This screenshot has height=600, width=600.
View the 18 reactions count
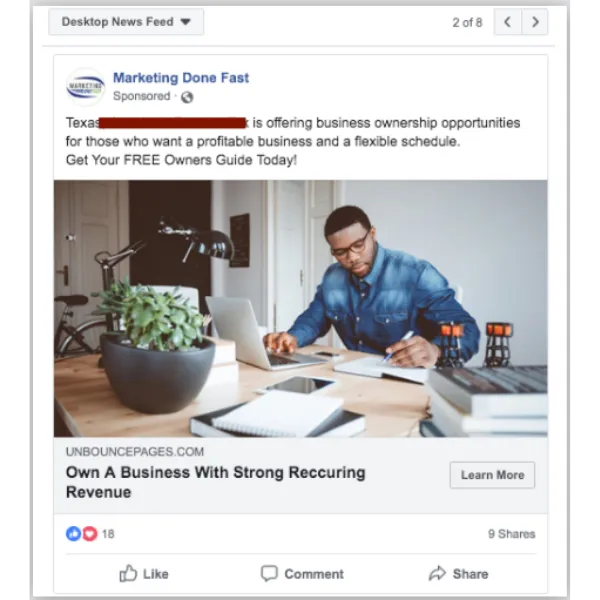coord(108,534)
